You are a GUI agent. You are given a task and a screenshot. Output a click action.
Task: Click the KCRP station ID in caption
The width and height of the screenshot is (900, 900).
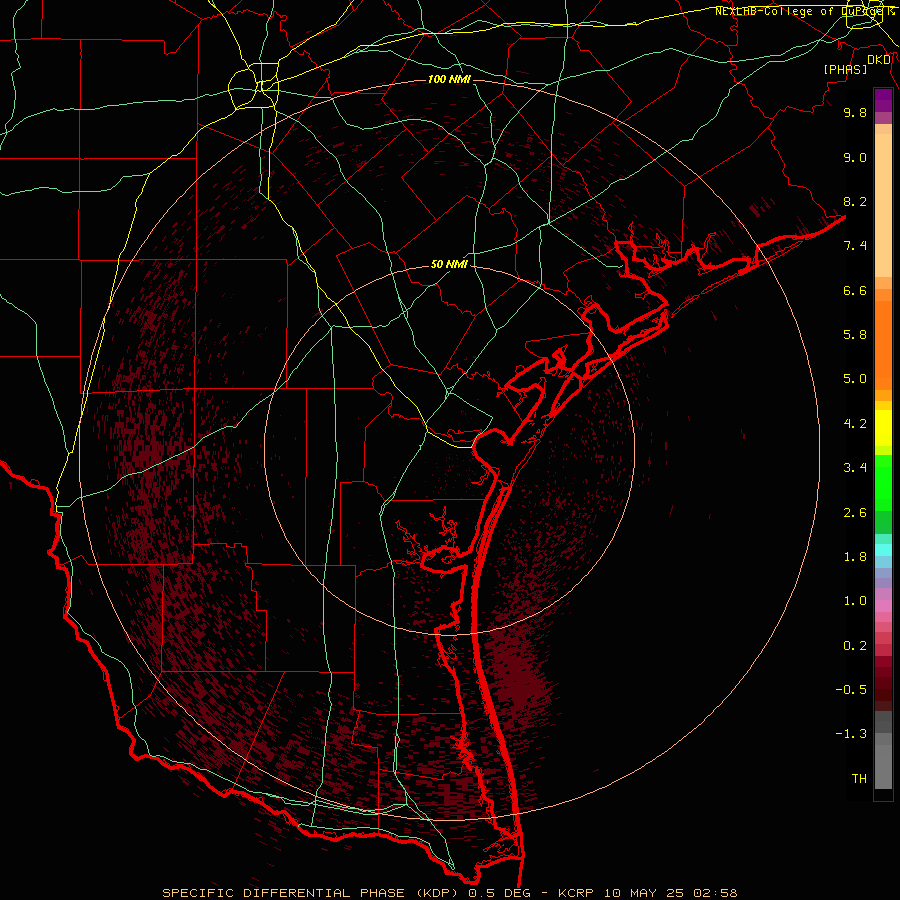[578, 893]
